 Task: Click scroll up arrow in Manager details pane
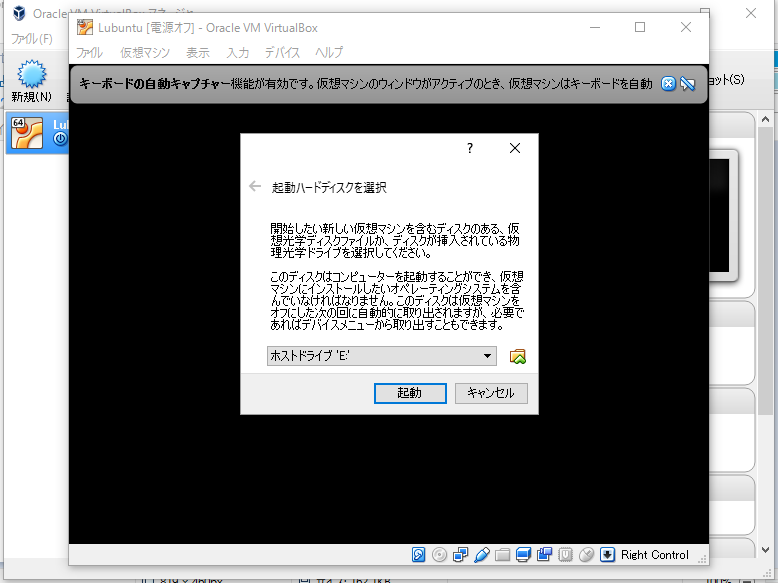[x=765, y=119]
